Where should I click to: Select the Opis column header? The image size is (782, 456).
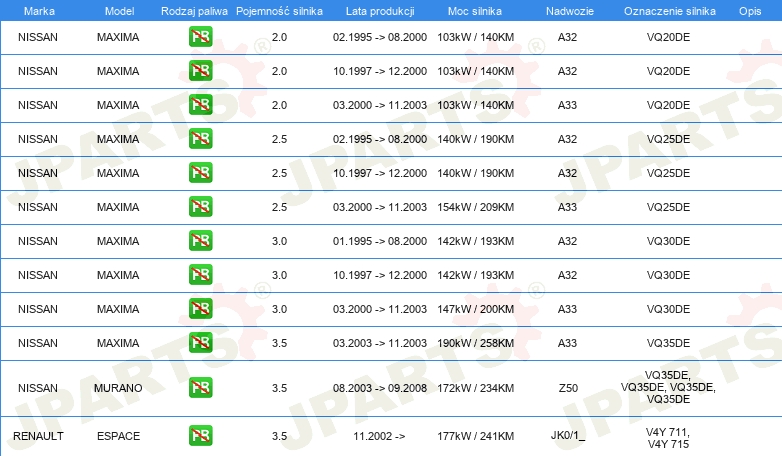pyautogui.click(x=750, y=11)
